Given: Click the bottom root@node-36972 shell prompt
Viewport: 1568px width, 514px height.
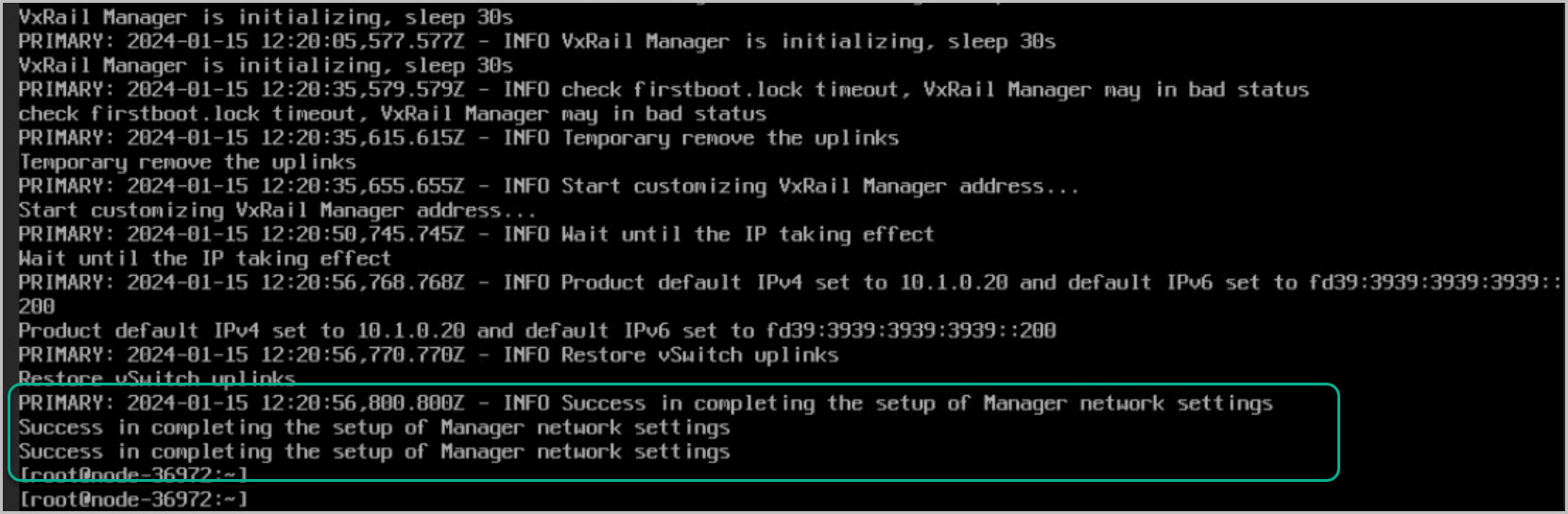Looking at the screenshot, I should pos(133,499).
